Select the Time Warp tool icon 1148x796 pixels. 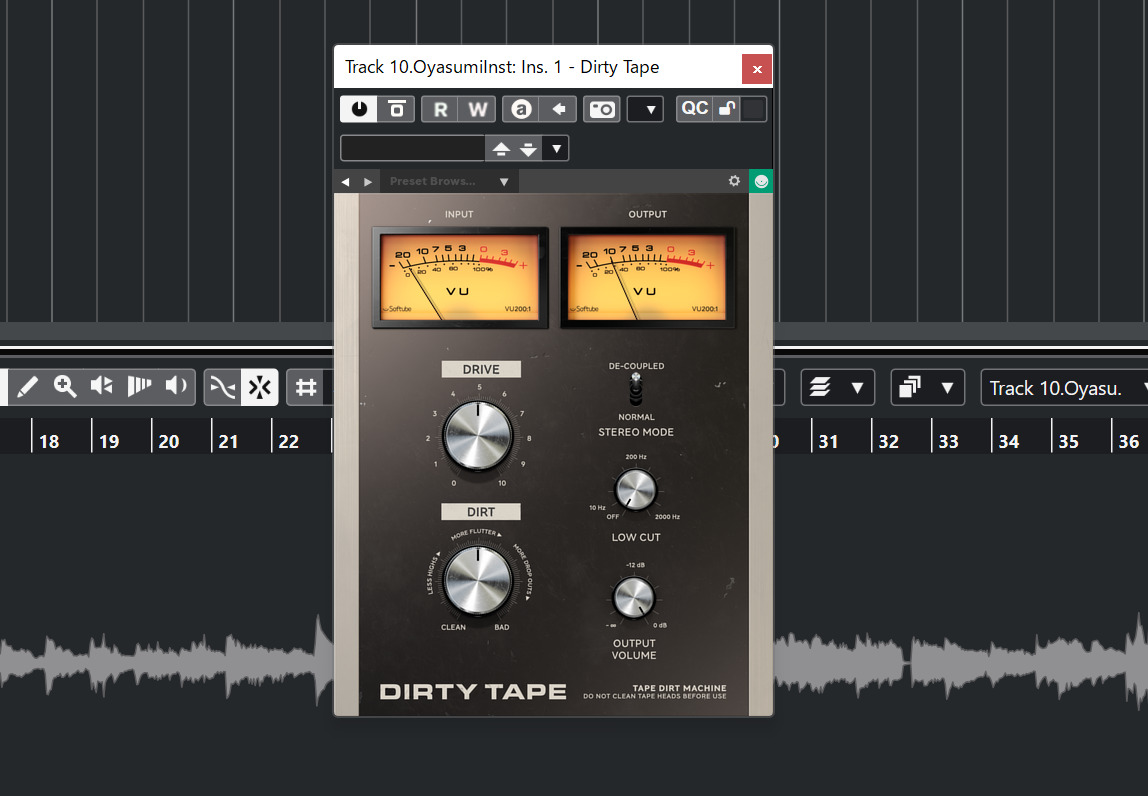[x=139, y=387]
